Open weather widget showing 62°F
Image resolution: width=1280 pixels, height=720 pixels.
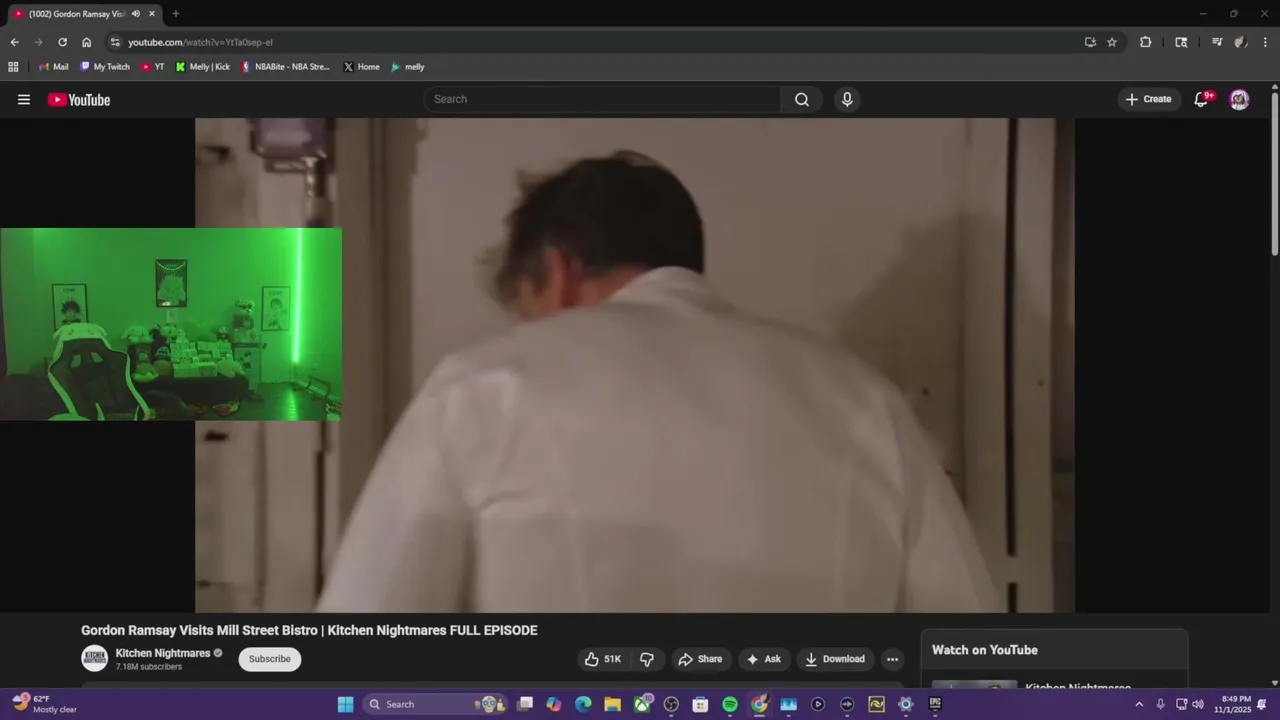click(45, 704)
